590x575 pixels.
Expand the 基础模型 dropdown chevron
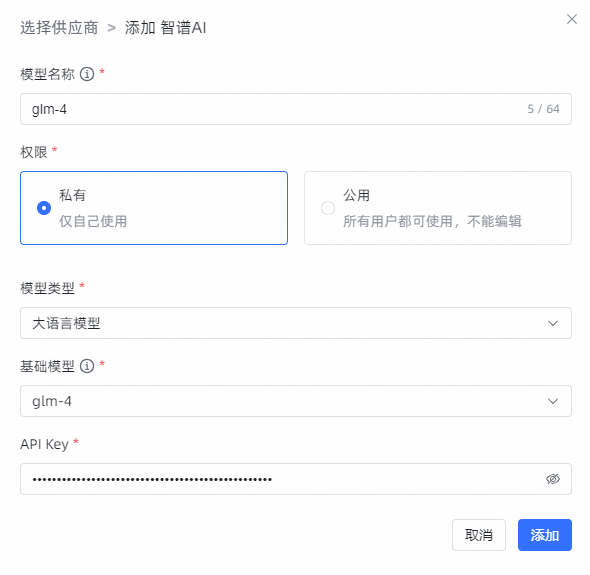point(553,401)
